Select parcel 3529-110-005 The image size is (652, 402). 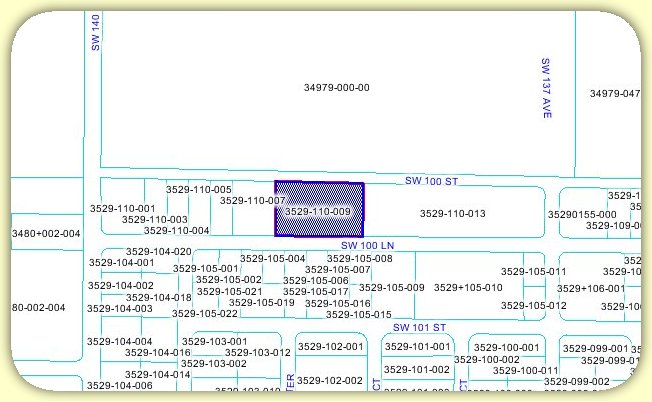(199, 189)
